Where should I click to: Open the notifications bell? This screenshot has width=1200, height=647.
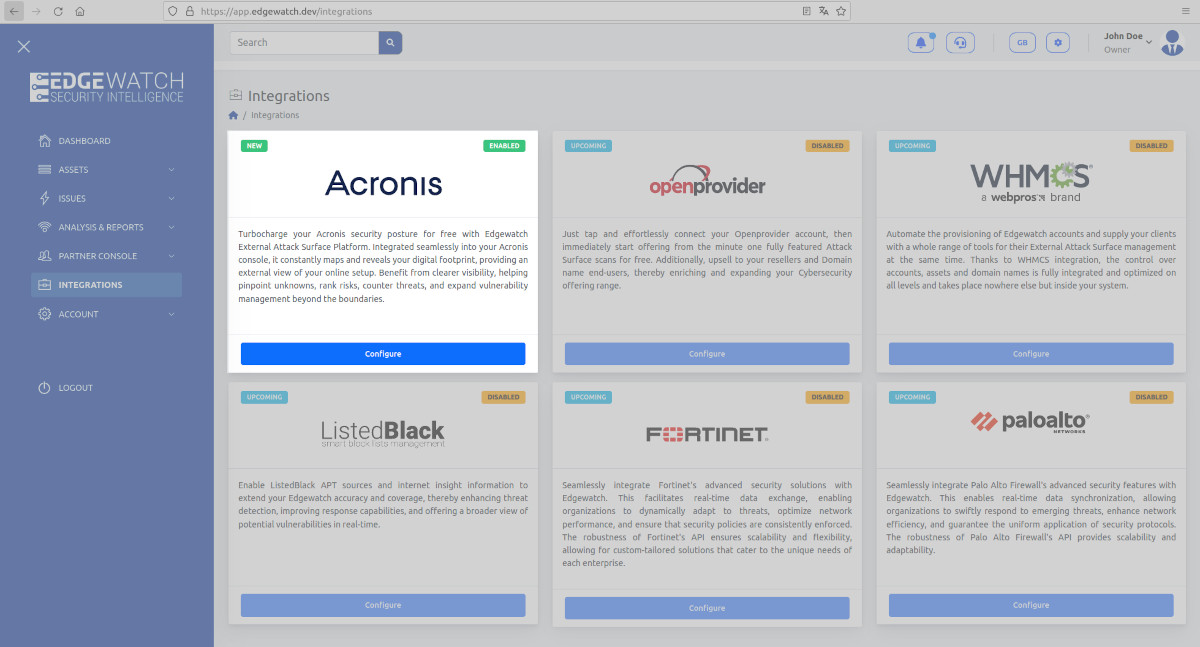click(x=920, y=43)
